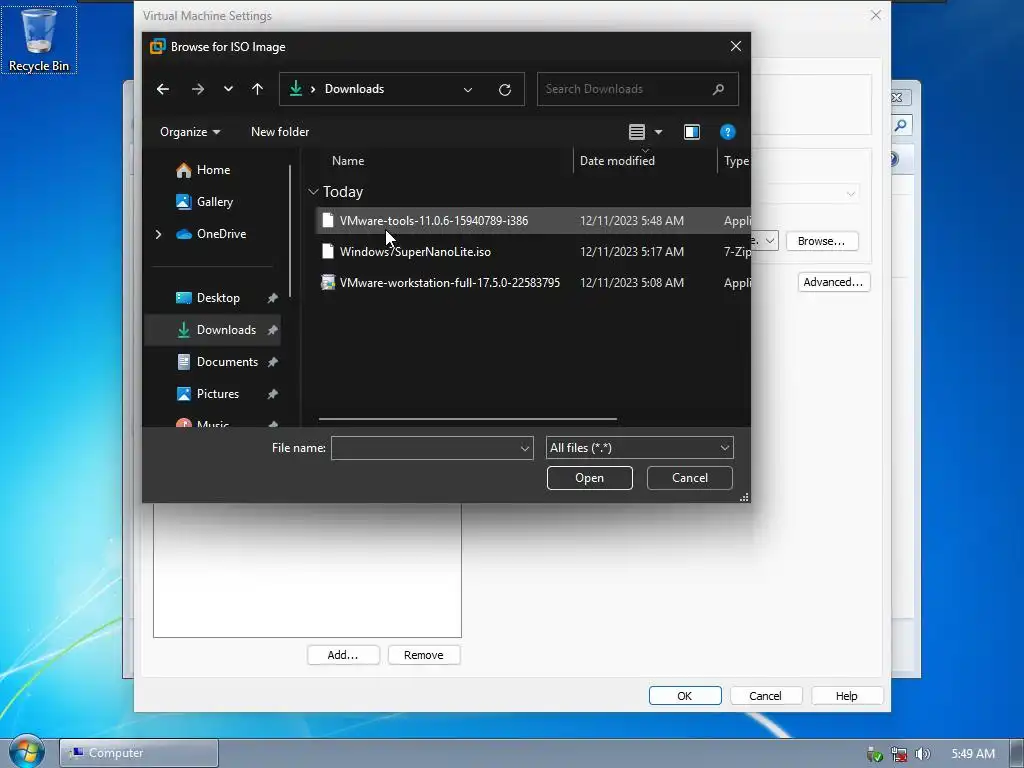Screen dimensions: 1024x768
Task: Click the VMware-workstation installer file icon
Action: 328,282
